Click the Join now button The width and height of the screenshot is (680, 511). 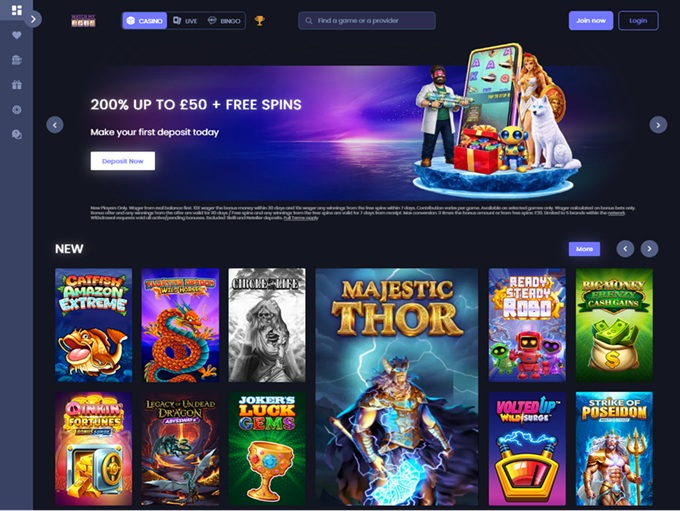click(x=591, y=20)
